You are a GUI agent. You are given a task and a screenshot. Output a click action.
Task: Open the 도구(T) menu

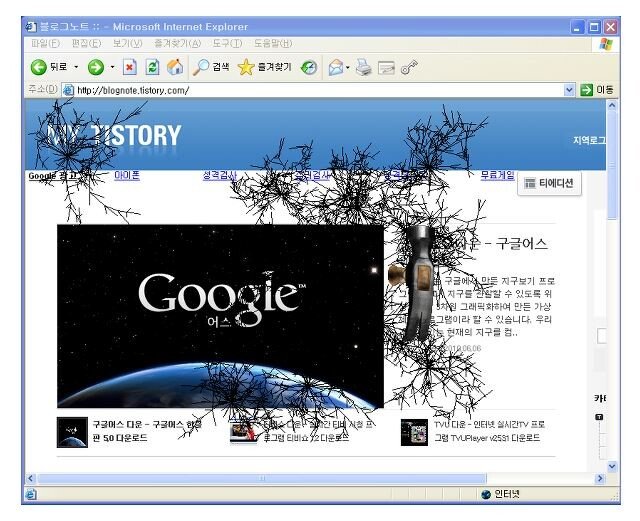click(227, 43)
